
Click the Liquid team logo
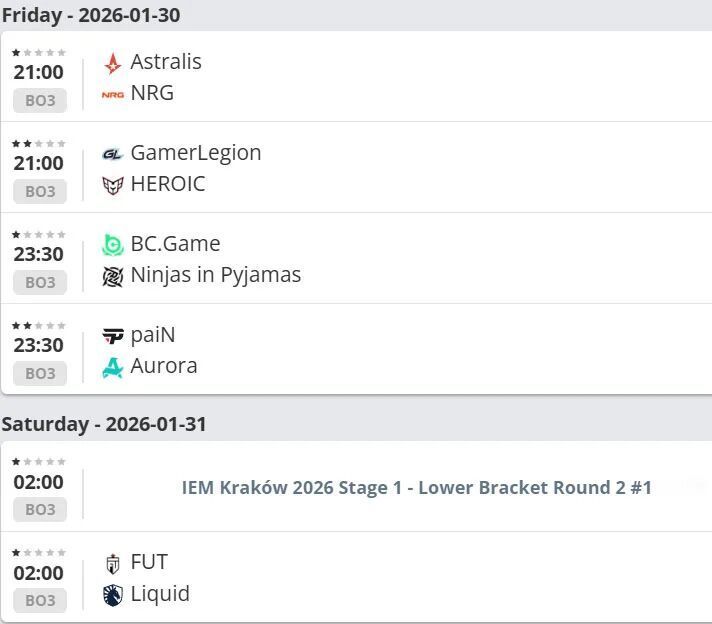pos(113,595)
